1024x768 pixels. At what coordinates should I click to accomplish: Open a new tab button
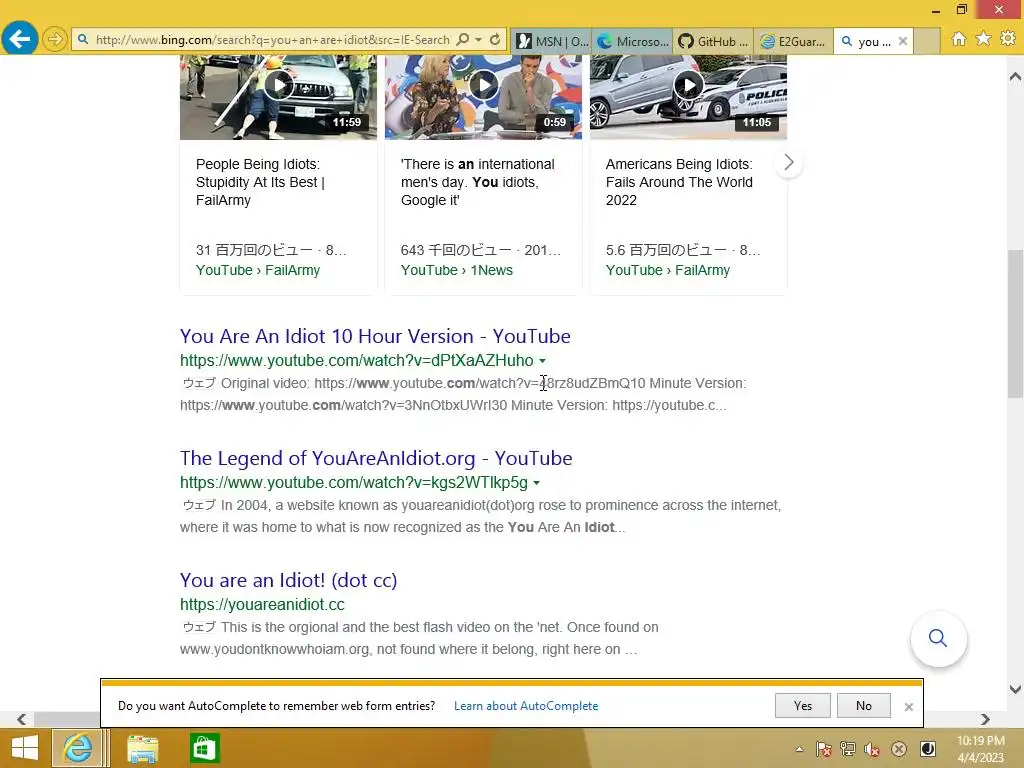926,41
